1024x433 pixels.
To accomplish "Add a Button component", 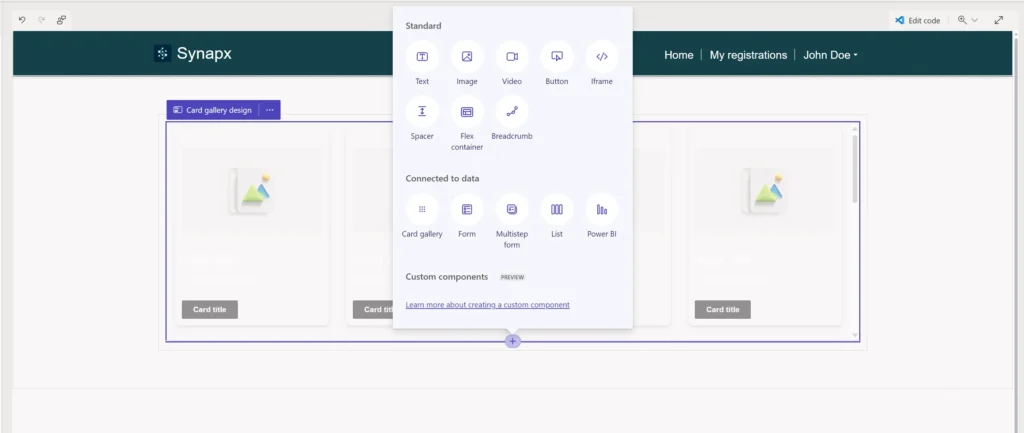I will pyautogui.click(x=557, y=56).
